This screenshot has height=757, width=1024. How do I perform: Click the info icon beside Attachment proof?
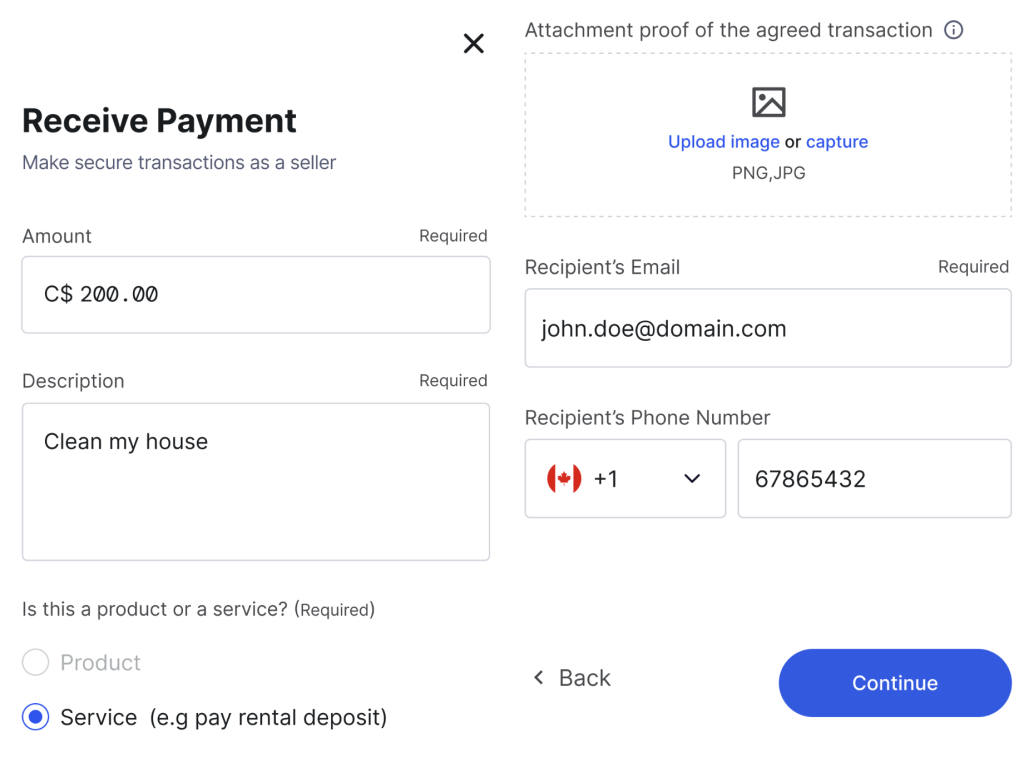953,30
